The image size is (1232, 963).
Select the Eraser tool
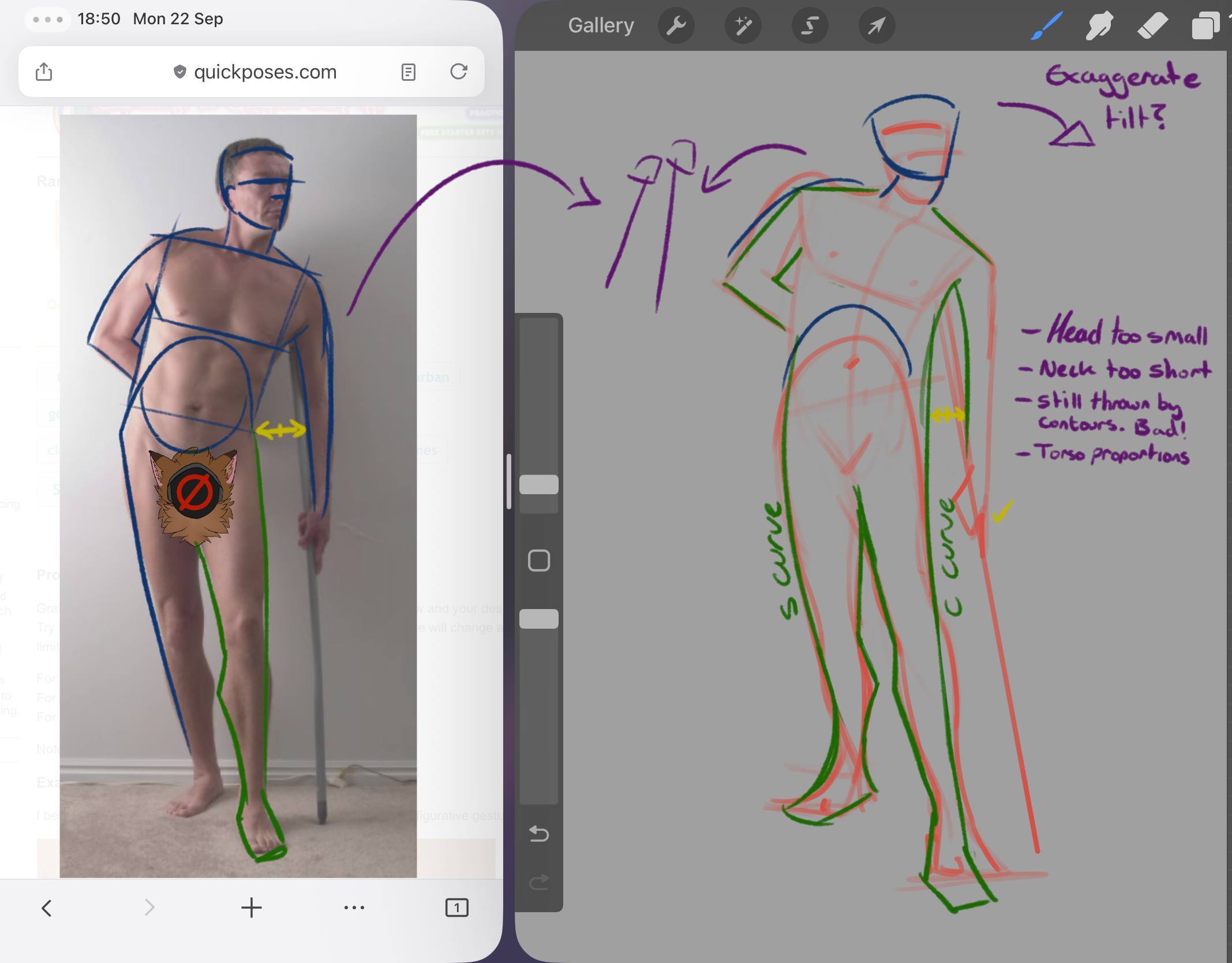tap(1152, 26)
